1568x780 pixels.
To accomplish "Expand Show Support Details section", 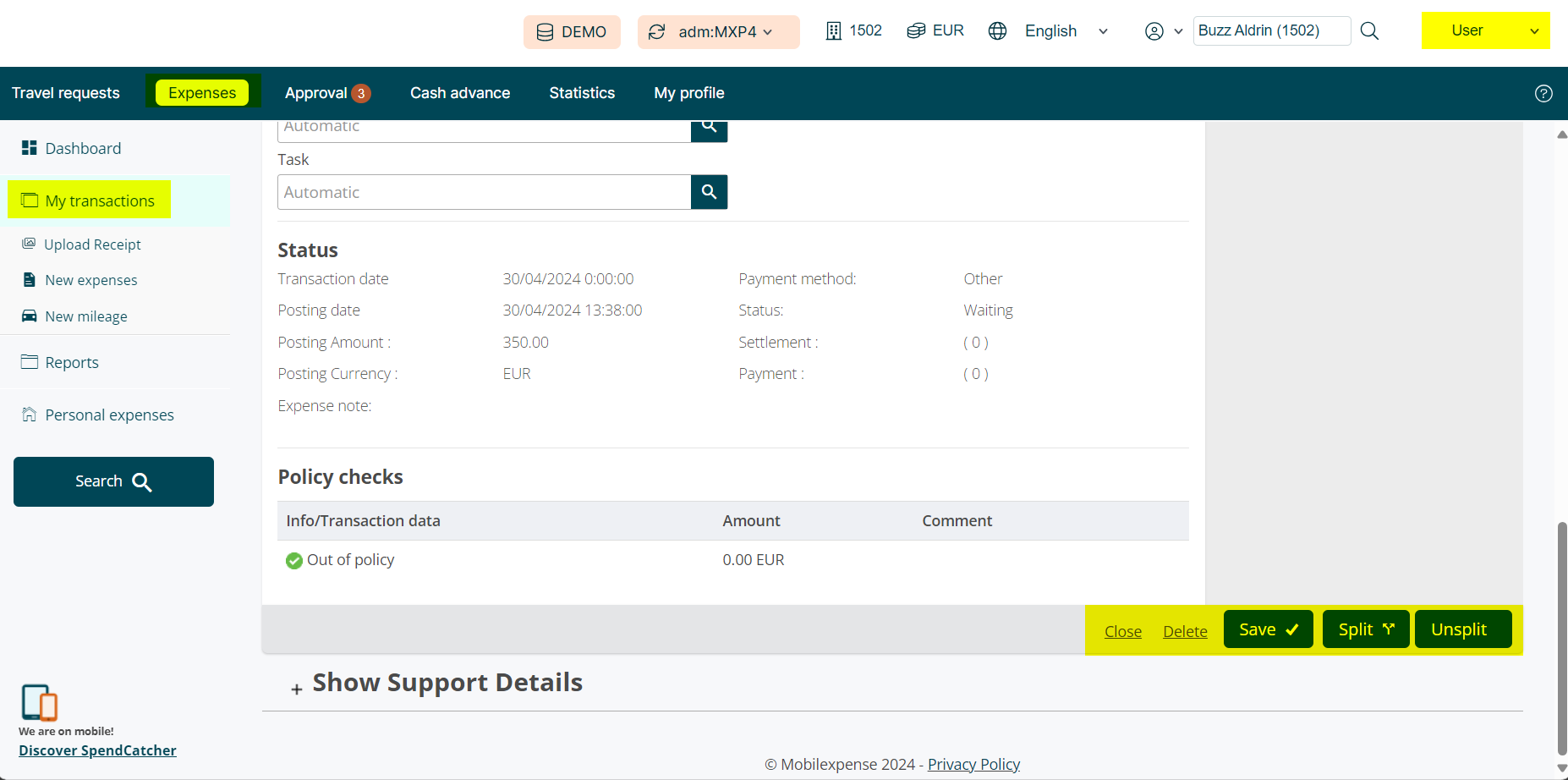I will pyautogui.click(x=436, y=684).
